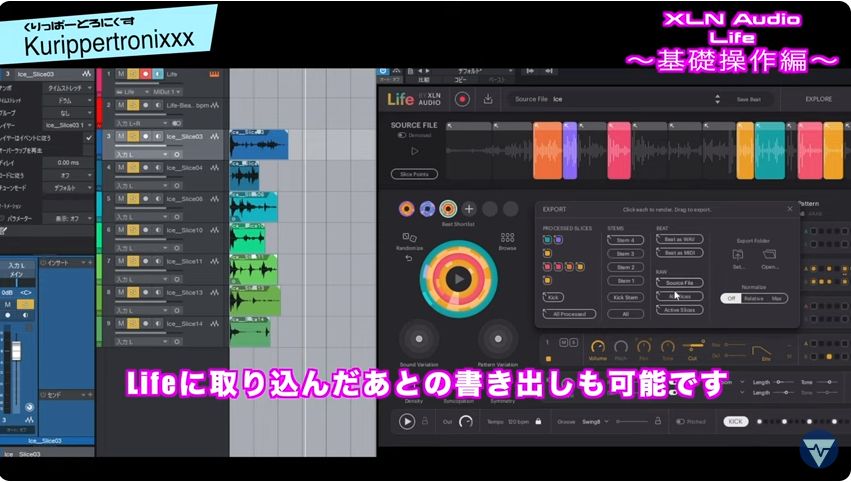Click the Randomize dice icon

[409, 237]
